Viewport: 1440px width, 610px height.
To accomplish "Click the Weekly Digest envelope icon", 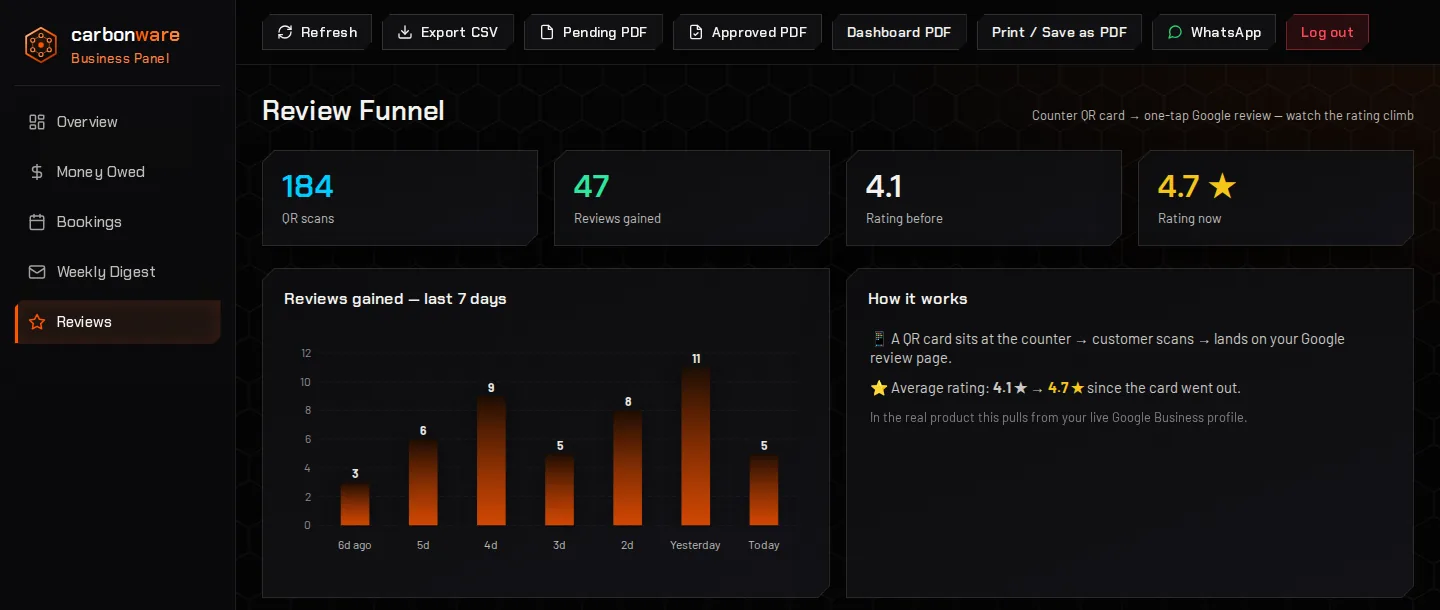I will pos(37,272).
